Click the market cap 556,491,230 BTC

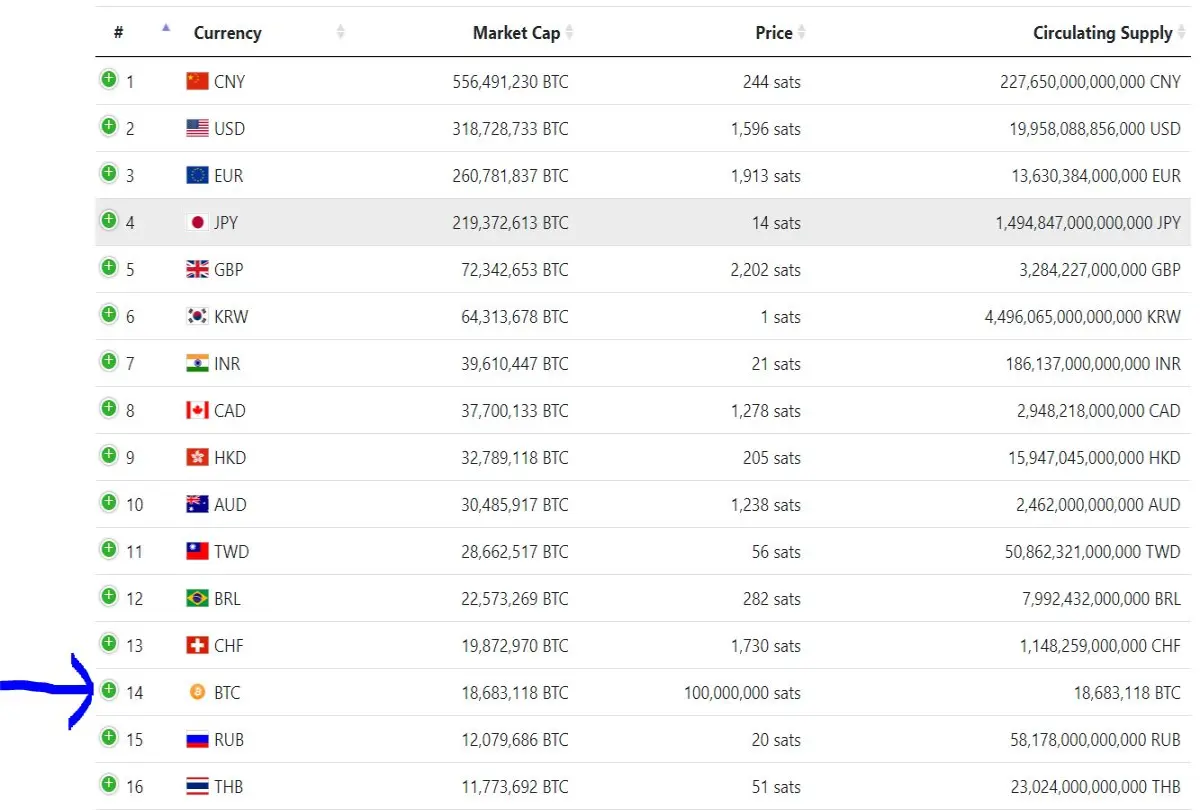point(510,82)
